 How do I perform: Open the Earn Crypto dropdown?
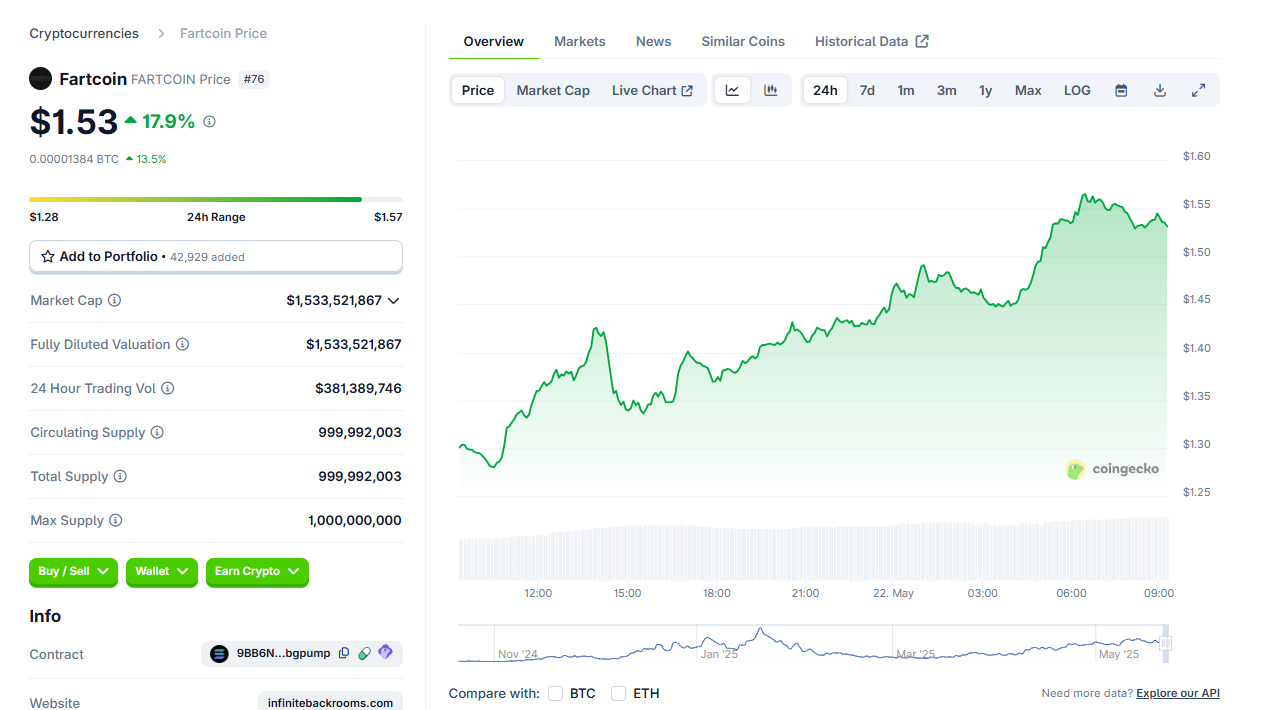(257, 571)
